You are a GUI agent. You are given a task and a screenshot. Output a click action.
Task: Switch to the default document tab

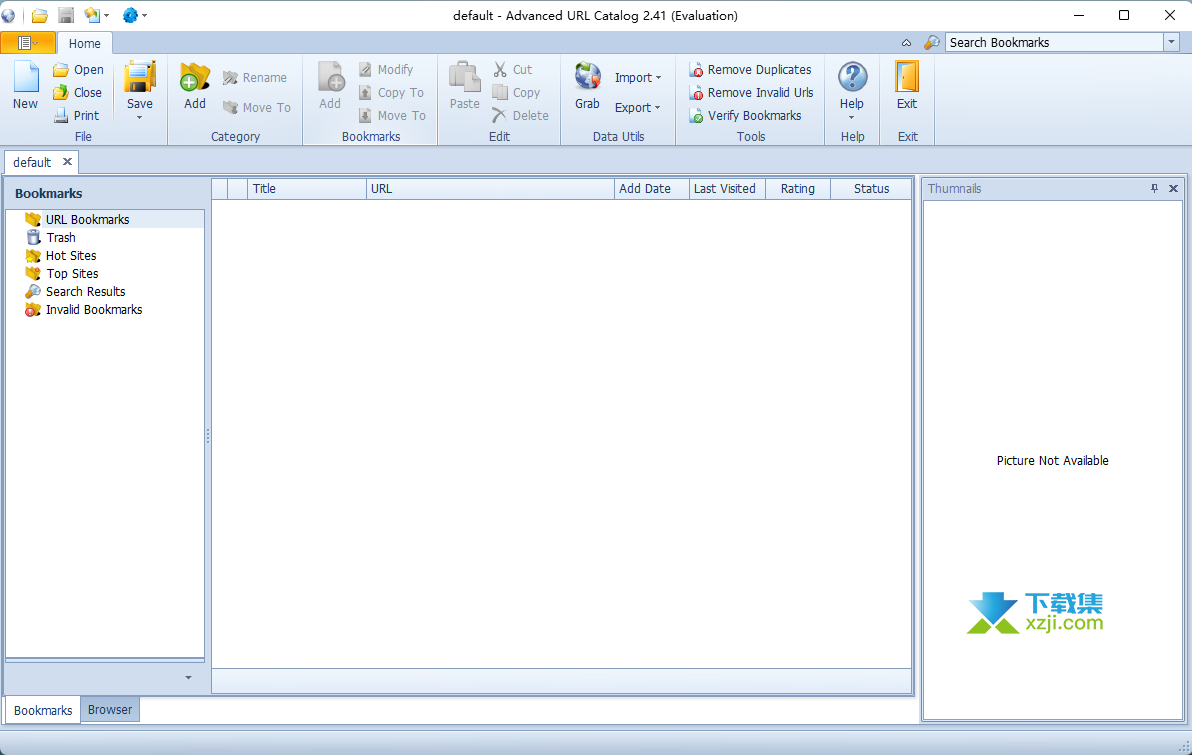tap(32, 162)
